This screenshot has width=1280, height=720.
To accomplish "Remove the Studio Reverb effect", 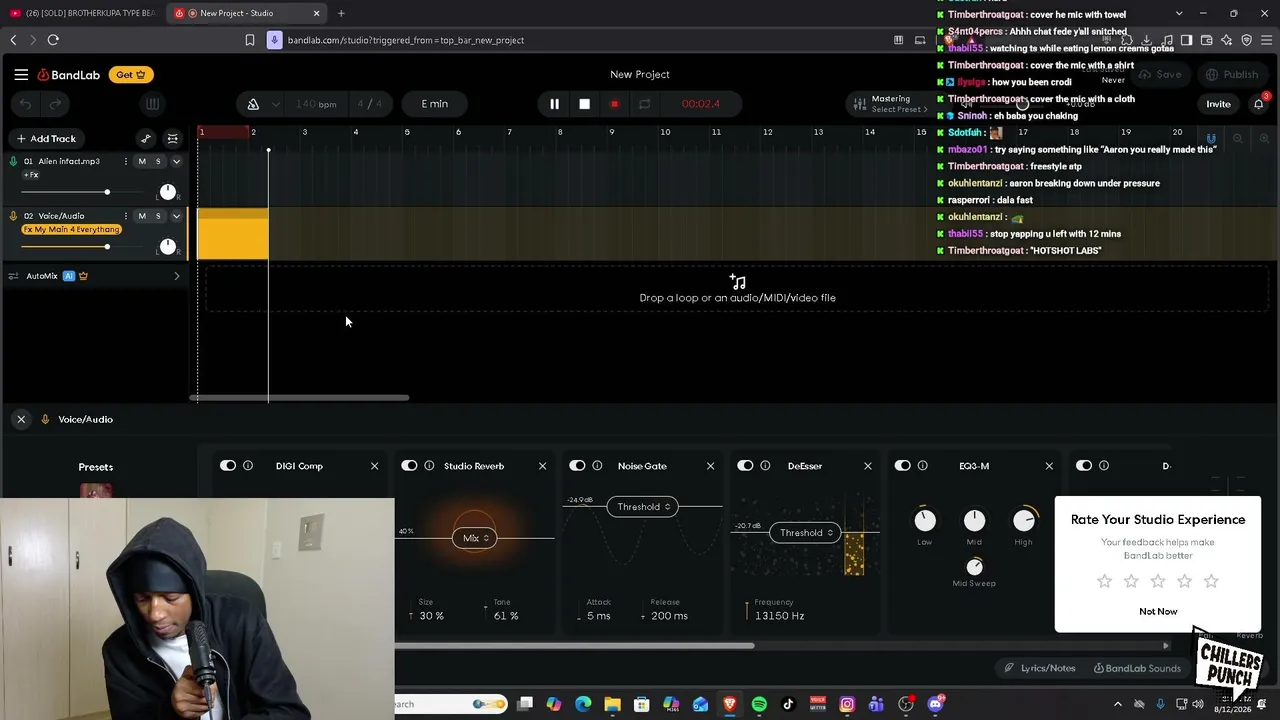I will pos(543,466).
